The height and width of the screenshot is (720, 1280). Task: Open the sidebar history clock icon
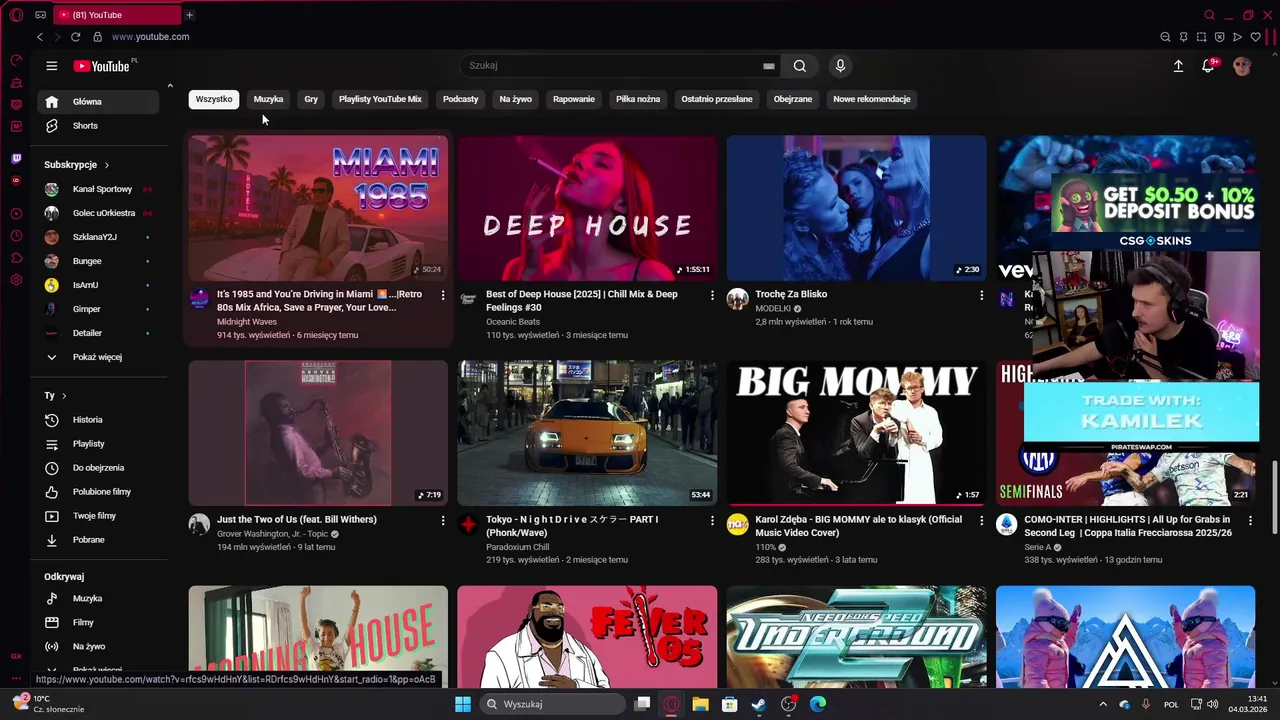pyautogui.click(x=16, y=236)
